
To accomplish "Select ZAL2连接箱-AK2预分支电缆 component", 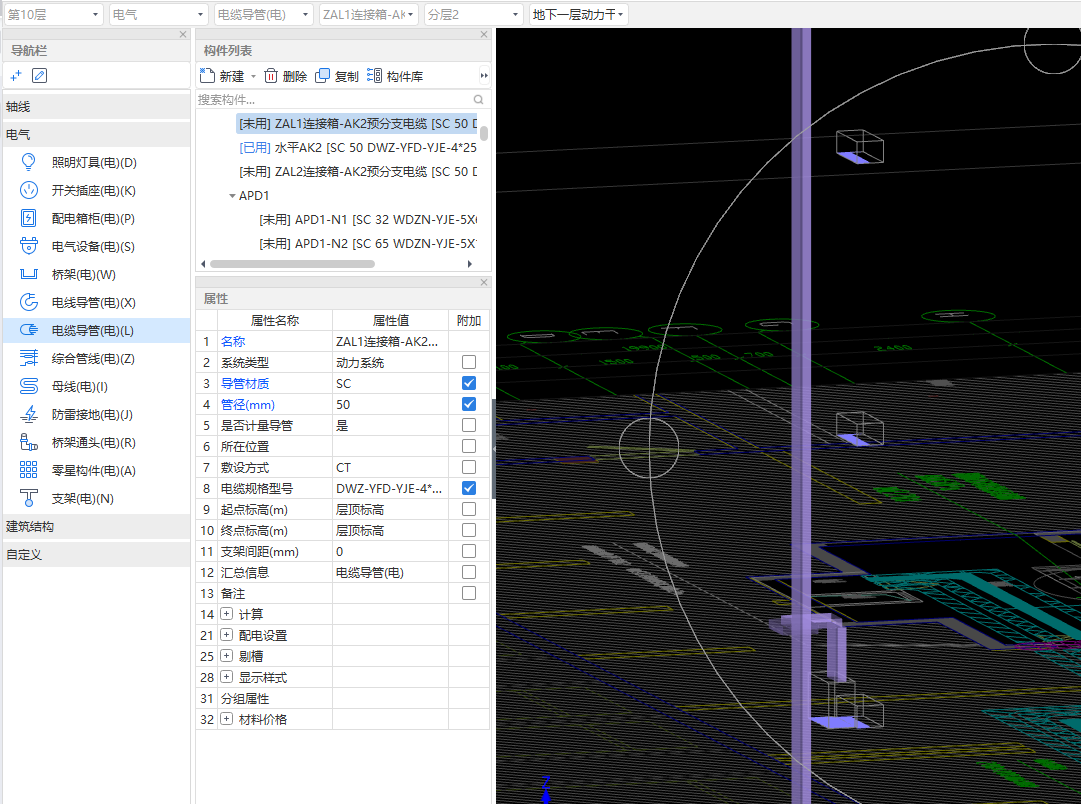I will pos(357,172).
